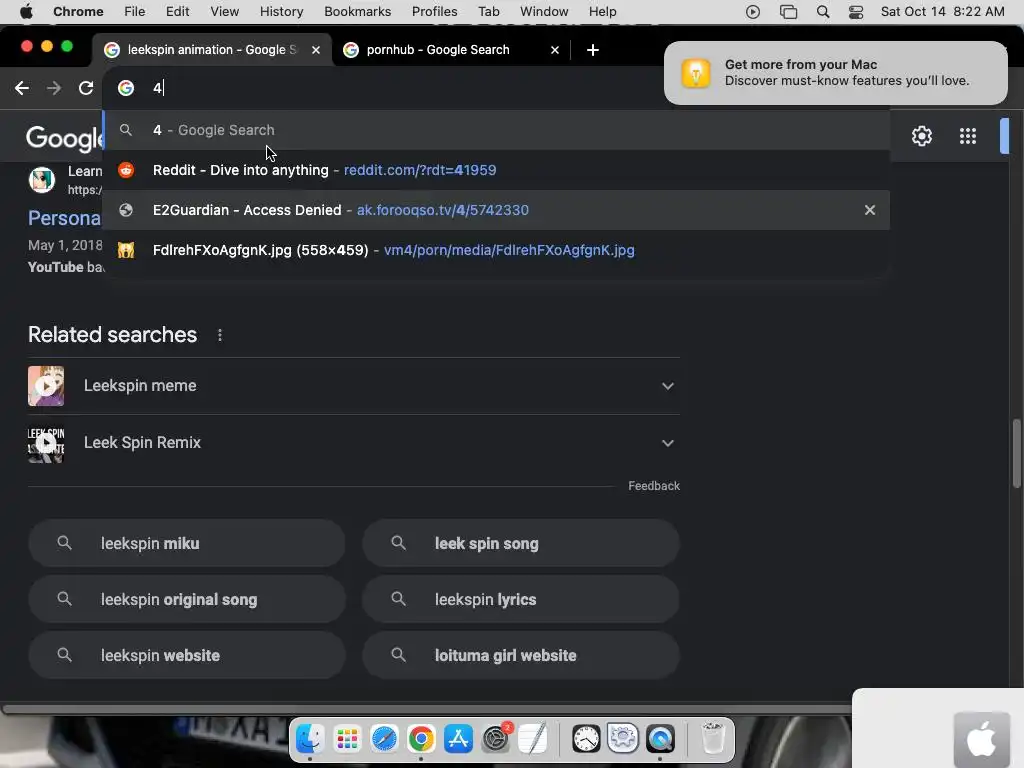Screen dimensions: 1024x768
Task: Open Finder in the dock
Action: click(310, 739)
